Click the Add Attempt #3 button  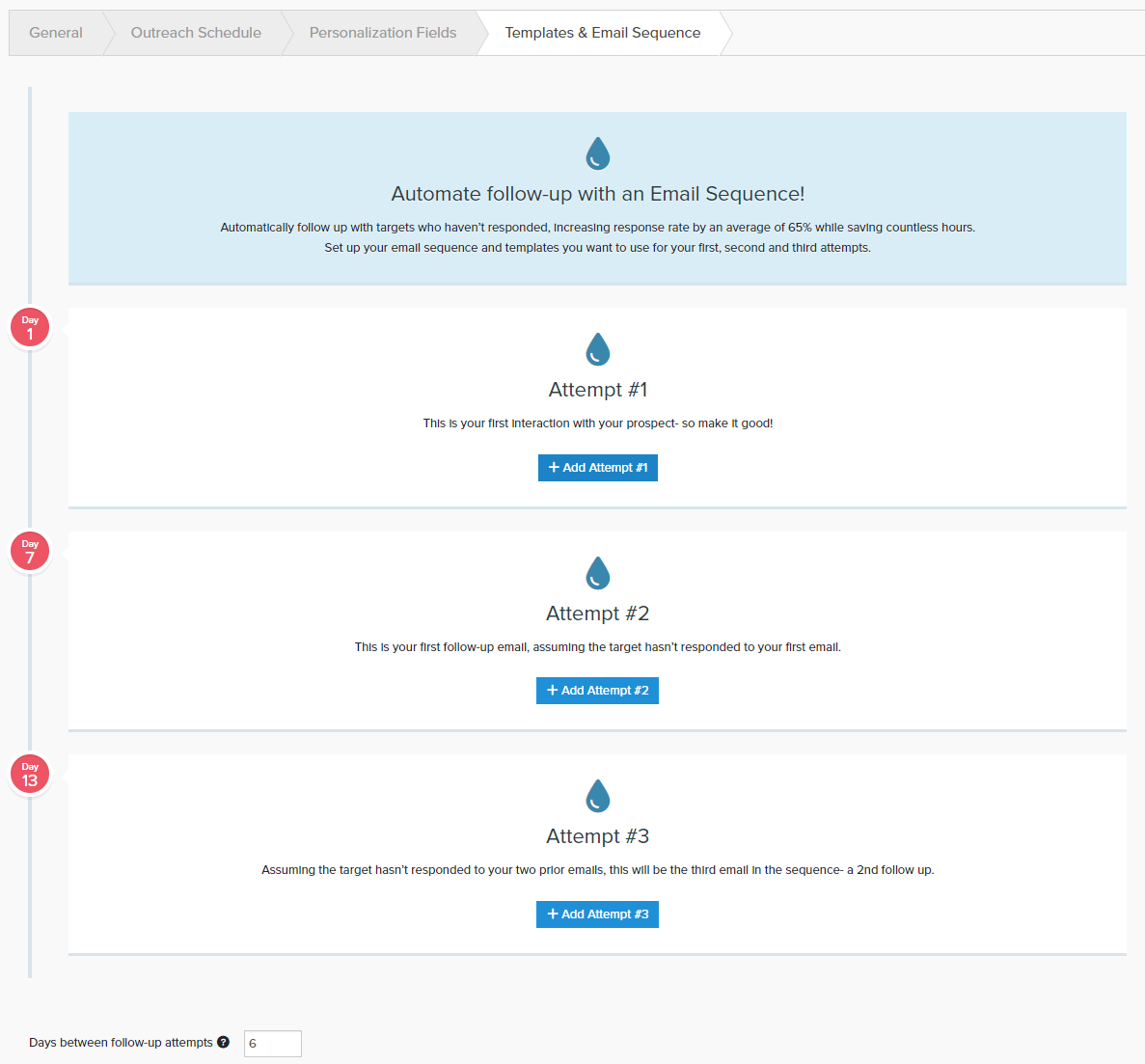pos(597,914)
